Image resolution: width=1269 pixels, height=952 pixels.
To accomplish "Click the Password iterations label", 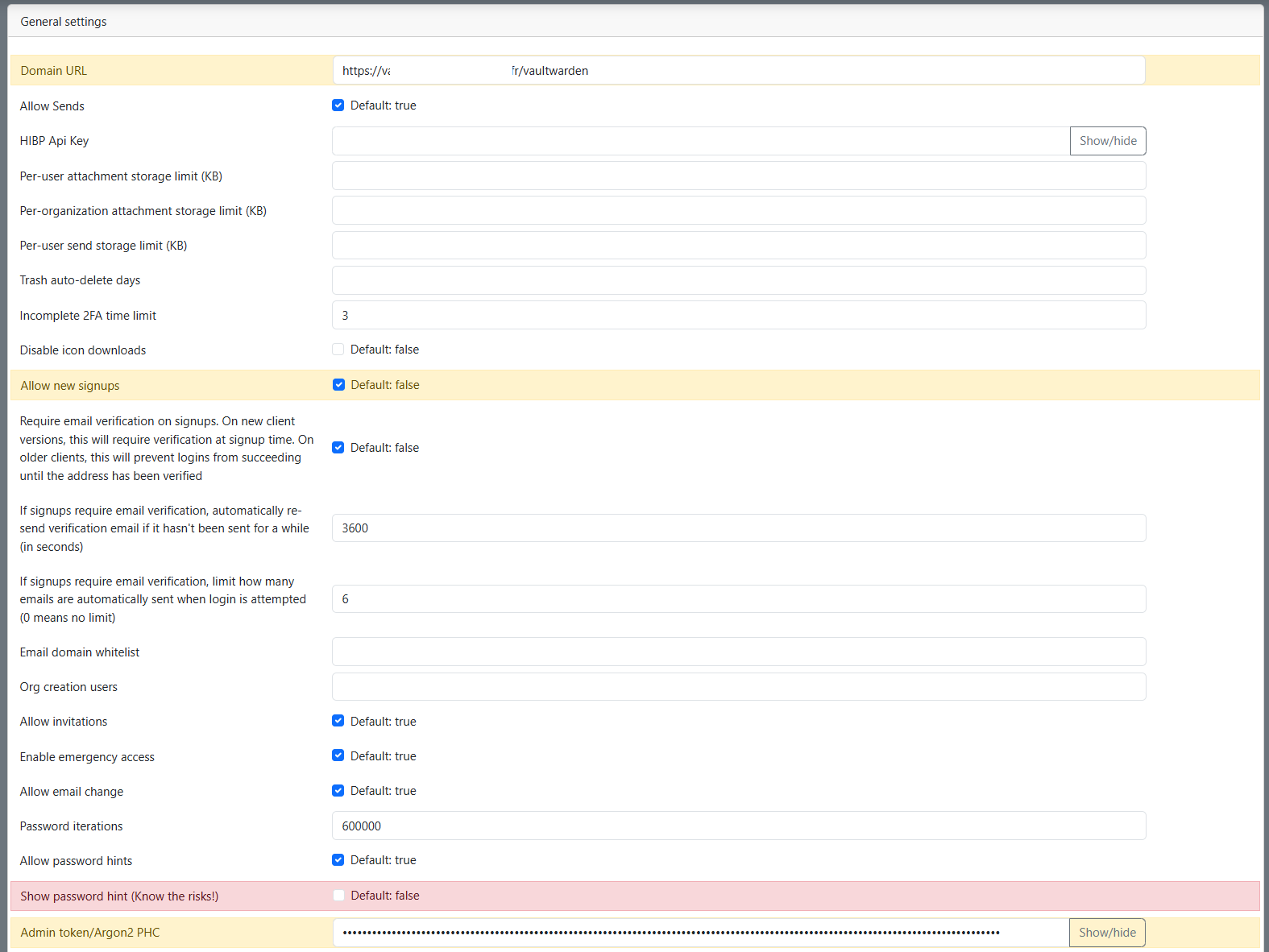I will click(x=72, y=826).
